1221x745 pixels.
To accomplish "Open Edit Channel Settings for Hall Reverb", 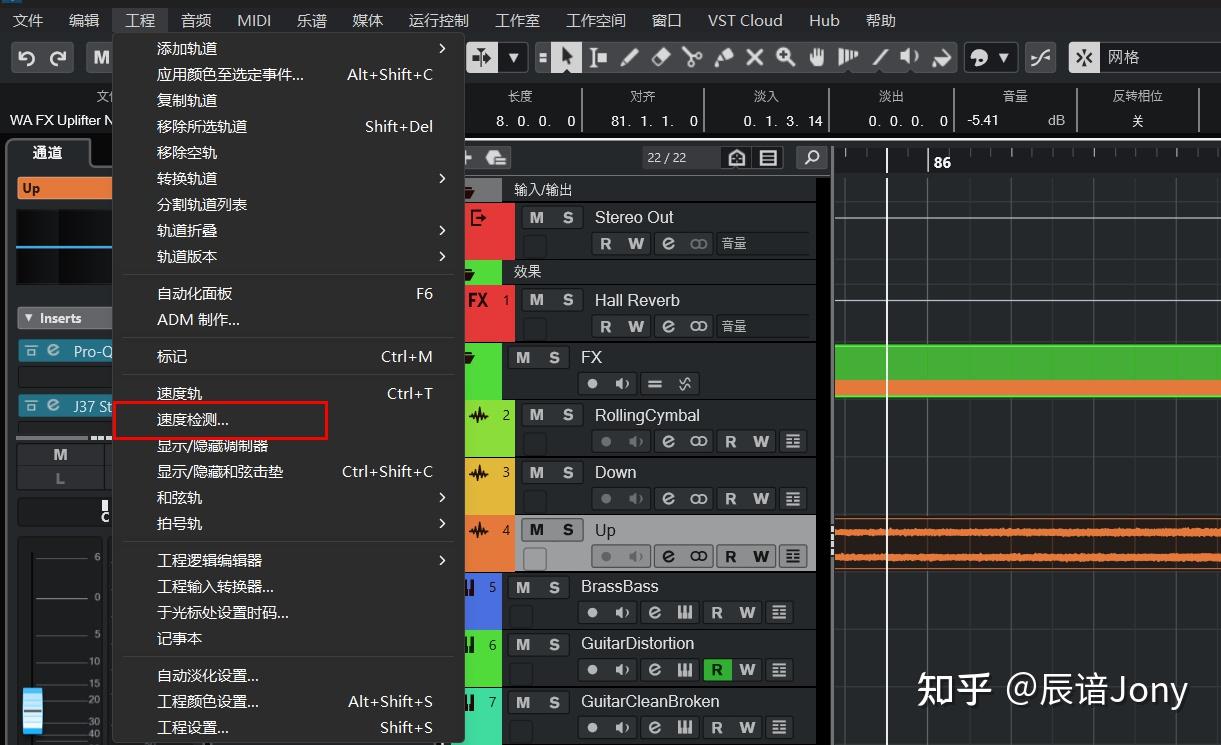I will [668, 326].
